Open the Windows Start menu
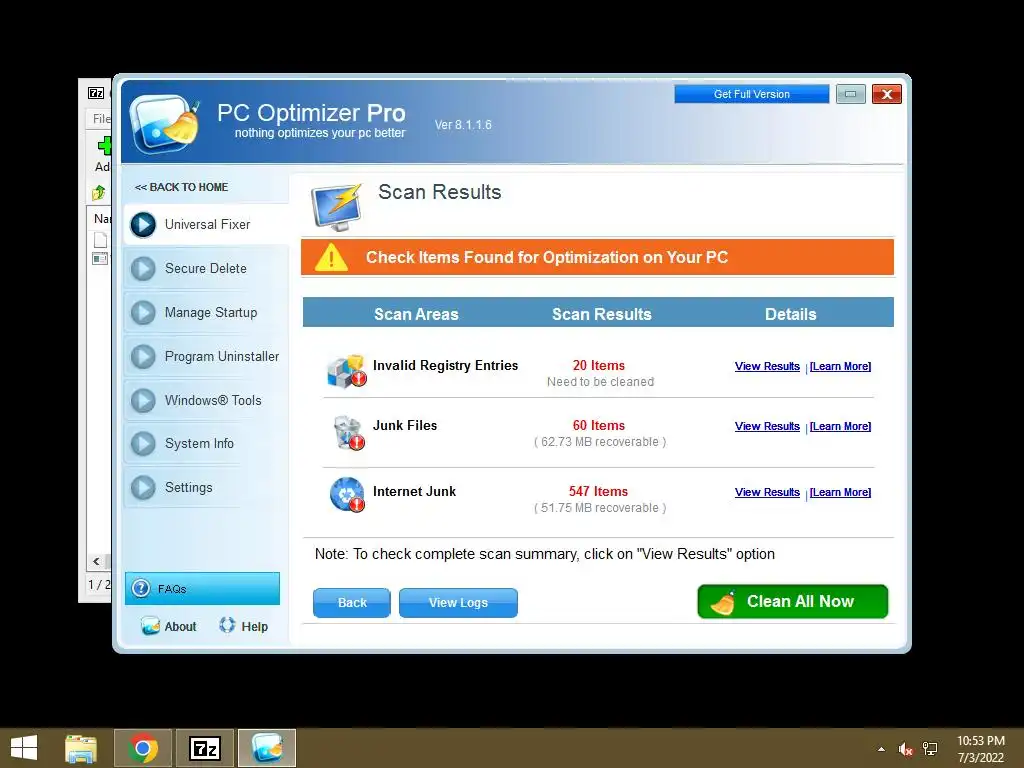Viewport: 1024px width, 768px height. point(24,748)
